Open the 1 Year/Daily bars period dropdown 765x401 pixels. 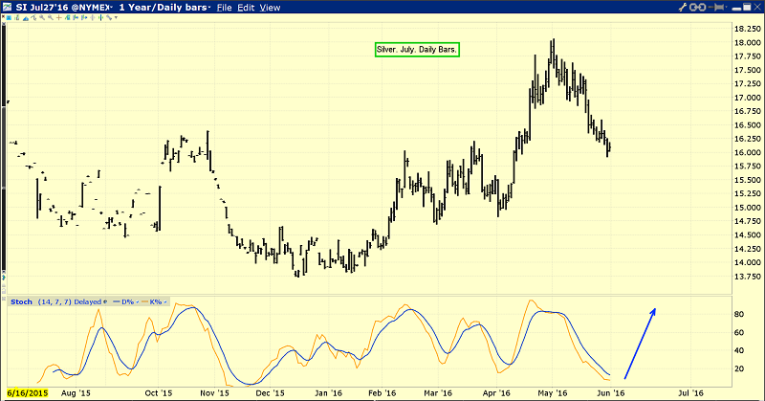165,7
